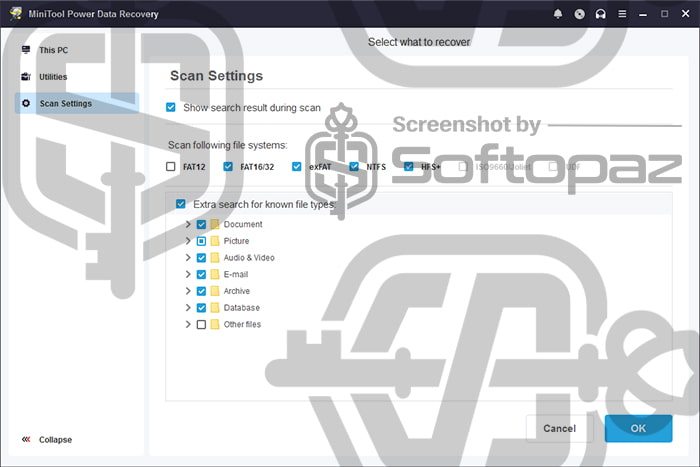
Task: Confirm settings with the OK button
Action: click(638, 428)
